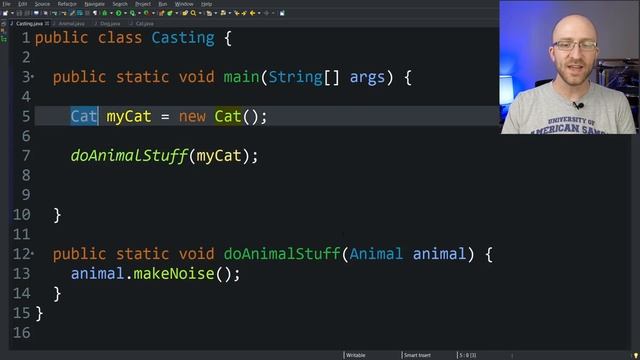
Task: Open the Search toolbar dropdown arrow
Action: (x=200, y=13)
